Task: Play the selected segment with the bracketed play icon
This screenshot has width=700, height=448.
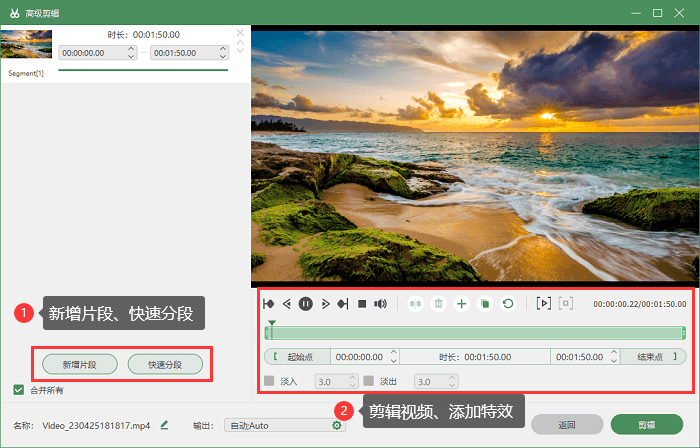Action: [x=543, y=303]
